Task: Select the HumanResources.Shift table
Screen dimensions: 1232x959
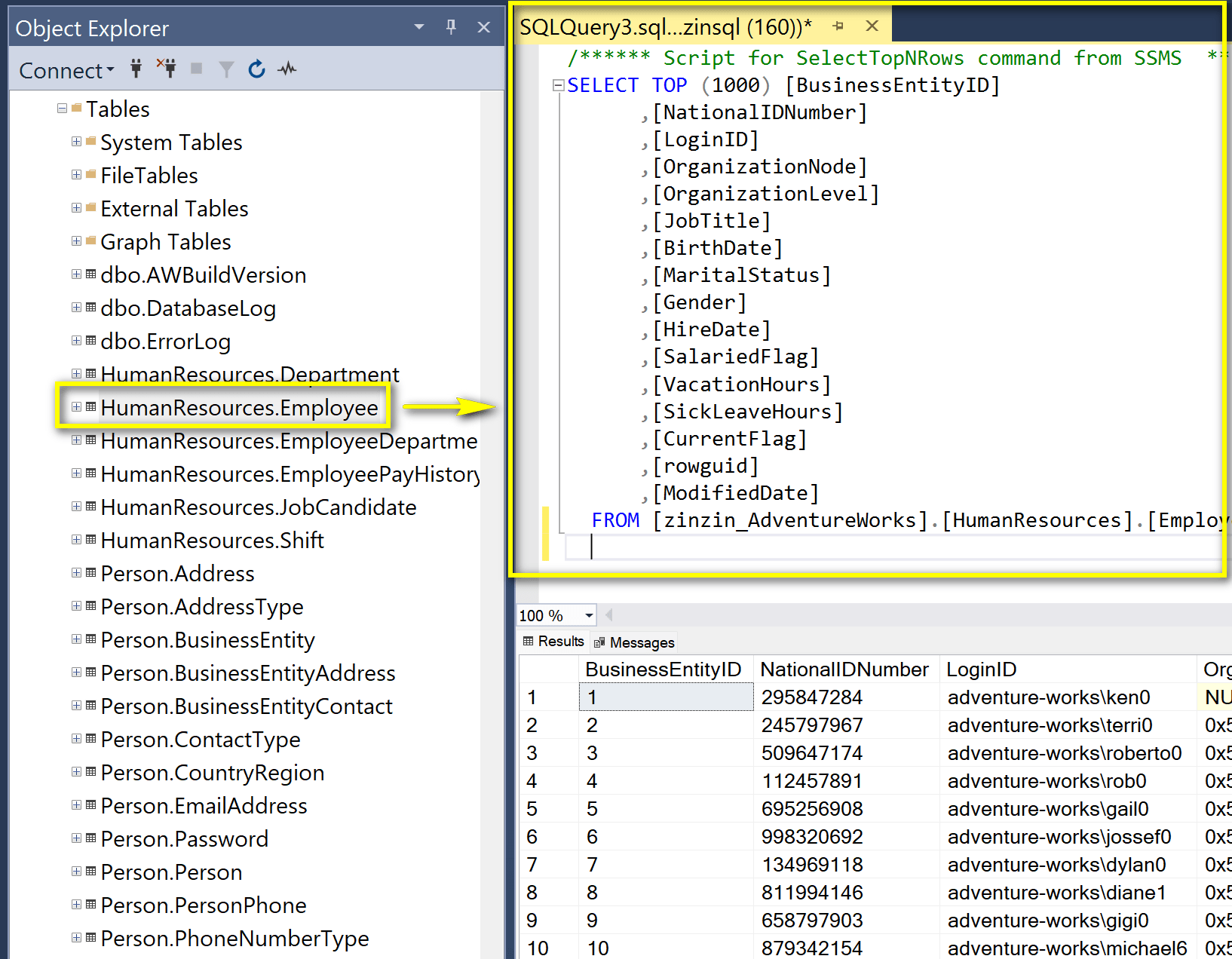Action: 213,541
